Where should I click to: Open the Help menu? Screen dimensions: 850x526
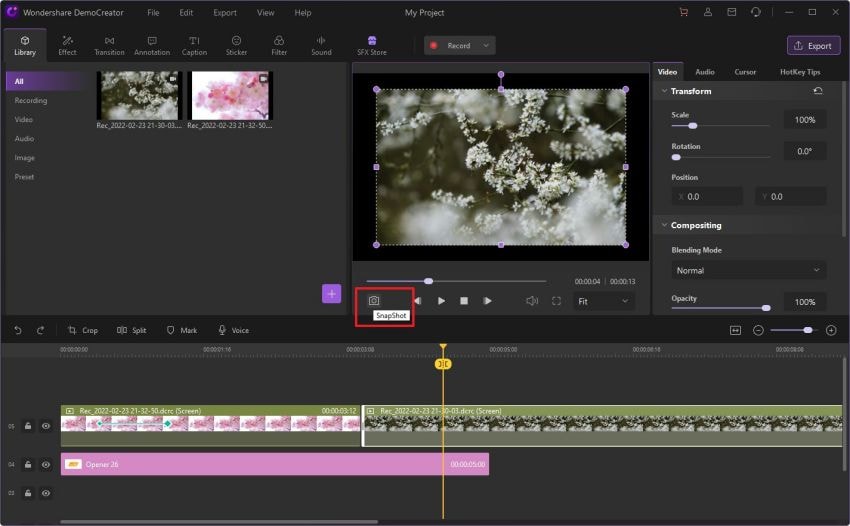[x=303, y=12]
